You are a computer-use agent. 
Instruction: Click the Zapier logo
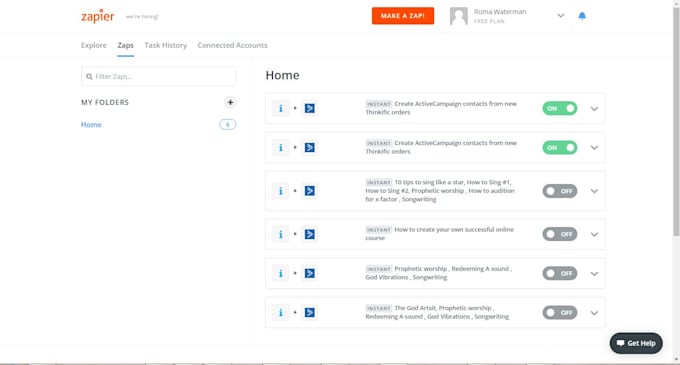click(x=98, y=16)
